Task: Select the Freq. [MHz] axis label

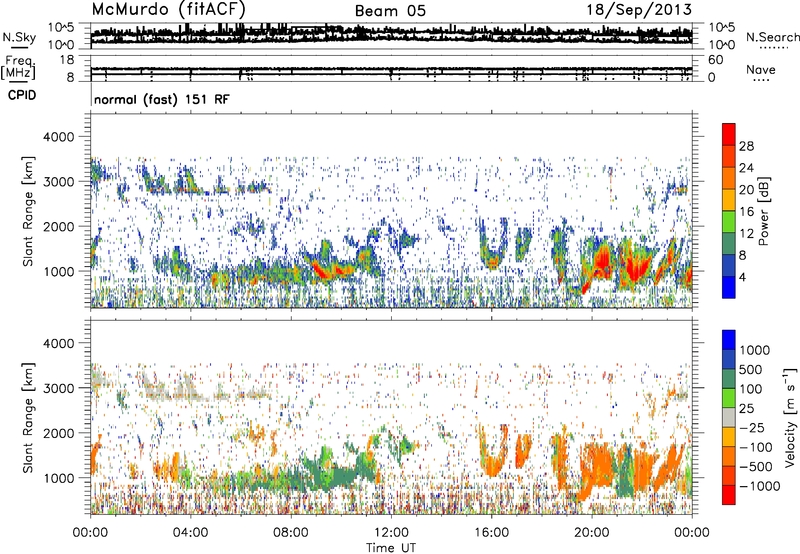Action: [18, 68]
